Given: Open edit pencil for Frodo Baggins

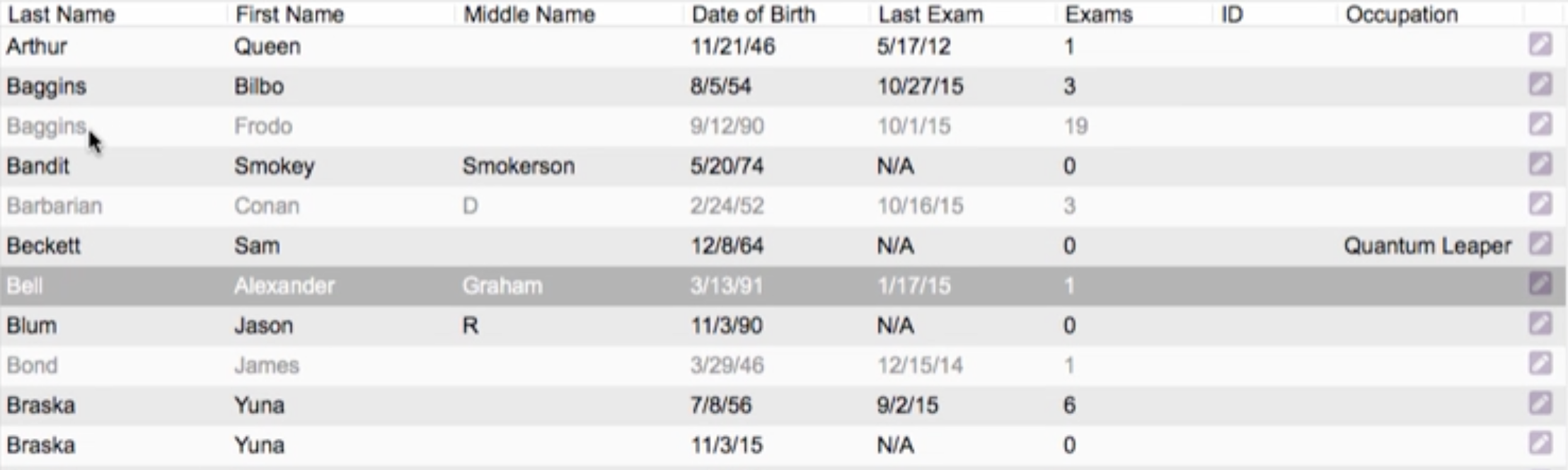Looking at the screenshot, I should (x=1540, y=125).
